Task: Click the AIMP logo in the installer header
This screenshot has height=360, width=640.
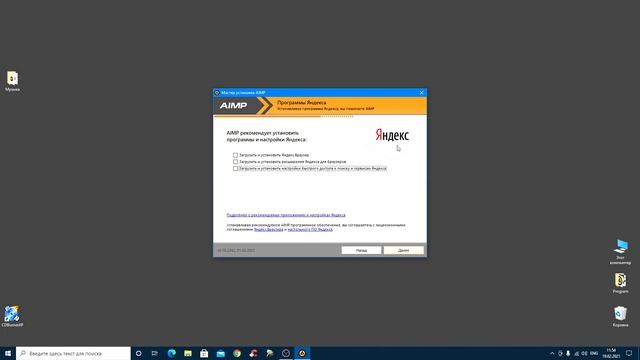Action: coord(233,106)
